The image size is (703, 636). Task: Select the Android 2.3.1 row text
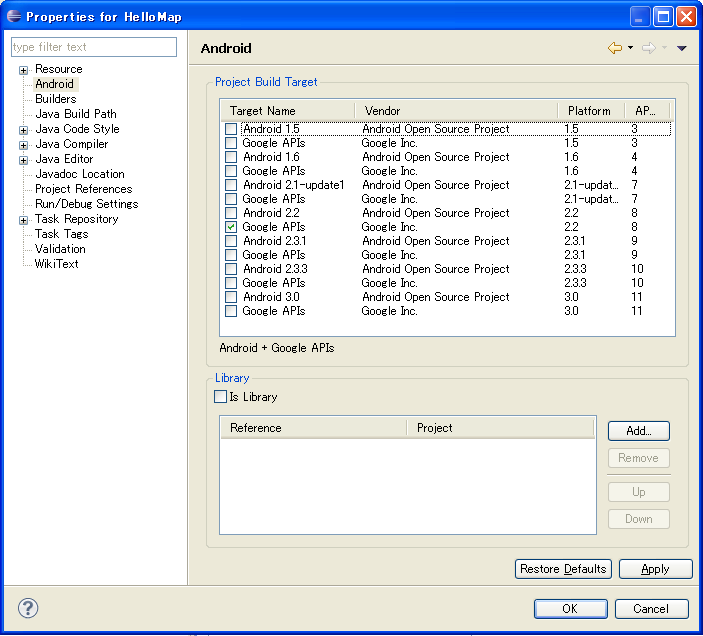[274, 241]
